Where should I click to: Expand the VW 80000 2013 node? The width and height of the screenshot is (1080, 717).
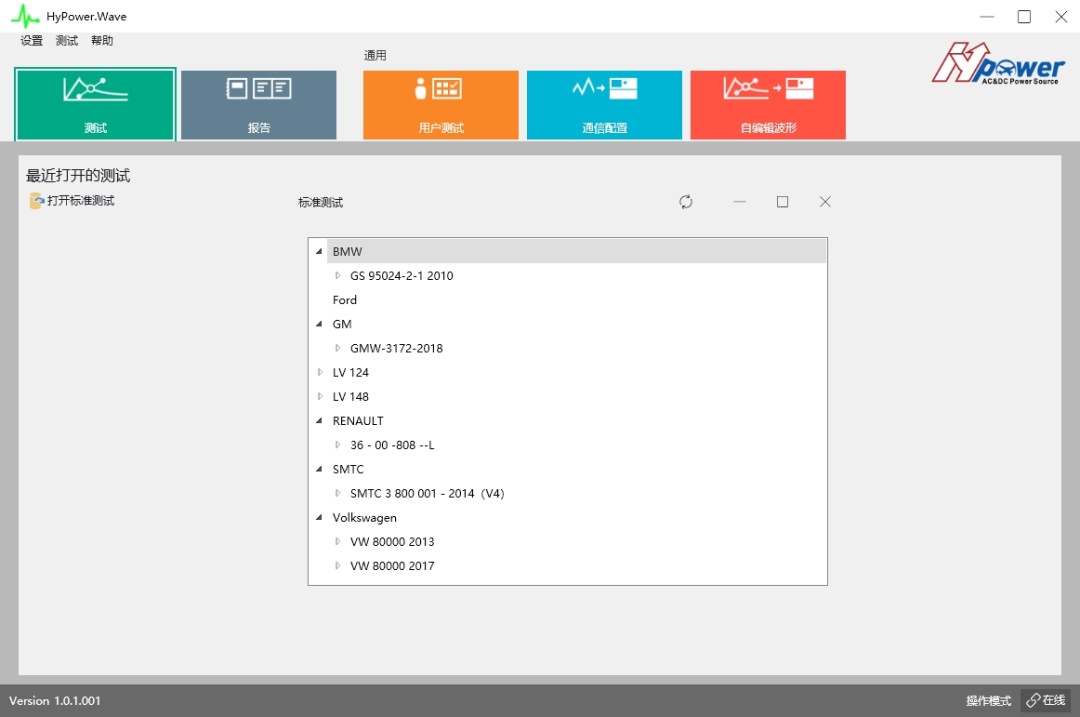point(338,541)
